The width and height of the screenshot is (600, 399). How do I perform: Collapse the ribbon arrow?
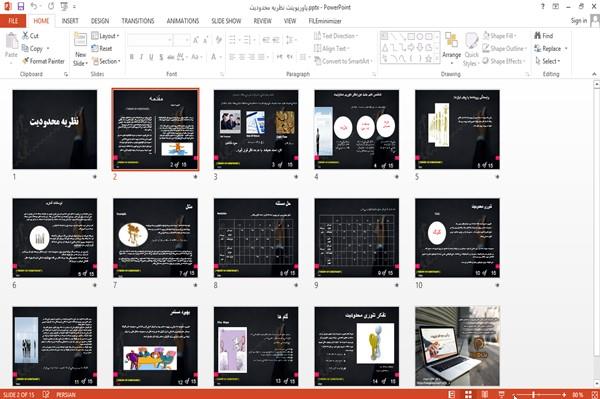tap(594, 74)
